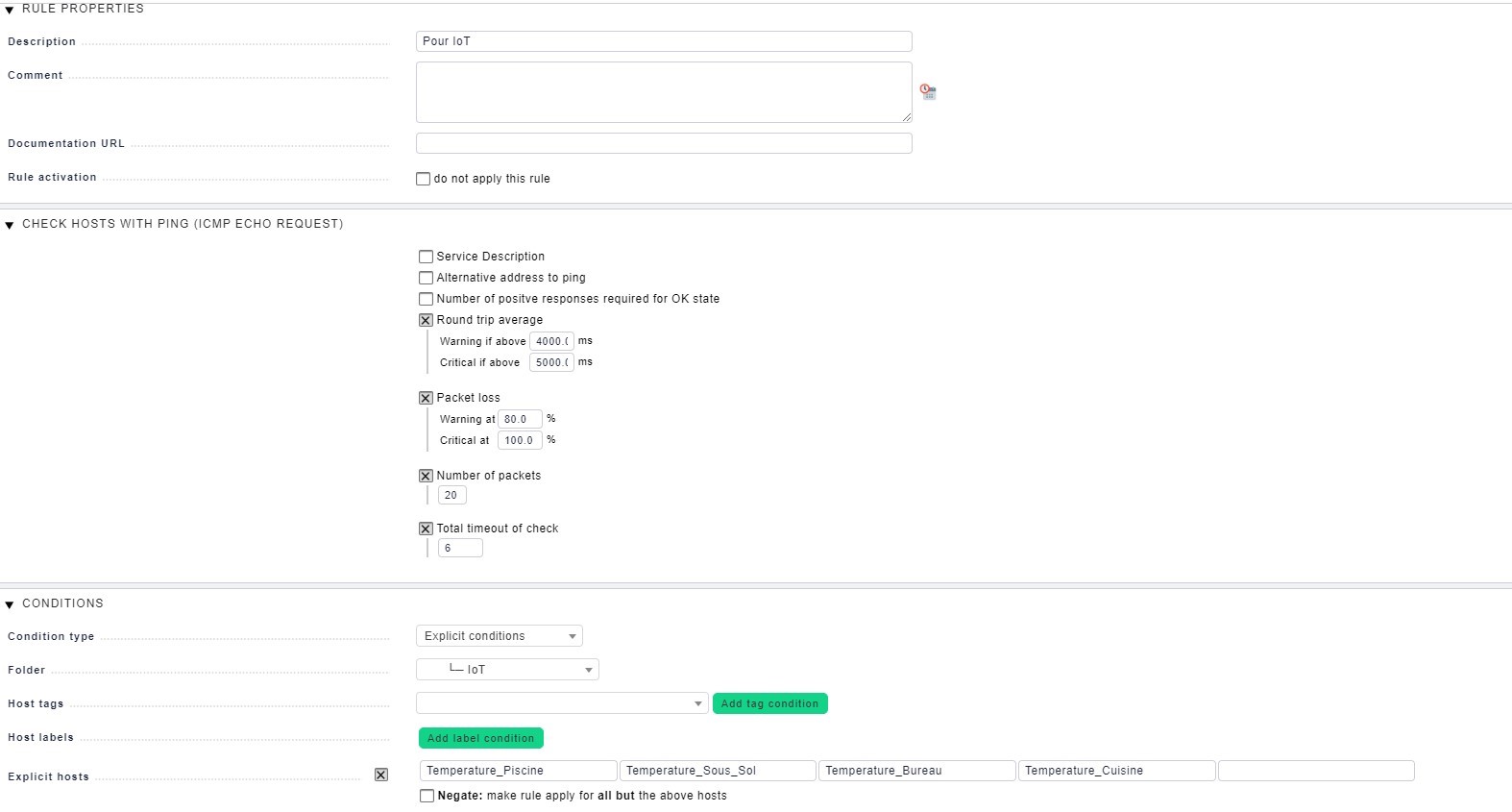1512x812 pixels.
Task: Focus the Documentation URL input field
Action: coord(663,143)
